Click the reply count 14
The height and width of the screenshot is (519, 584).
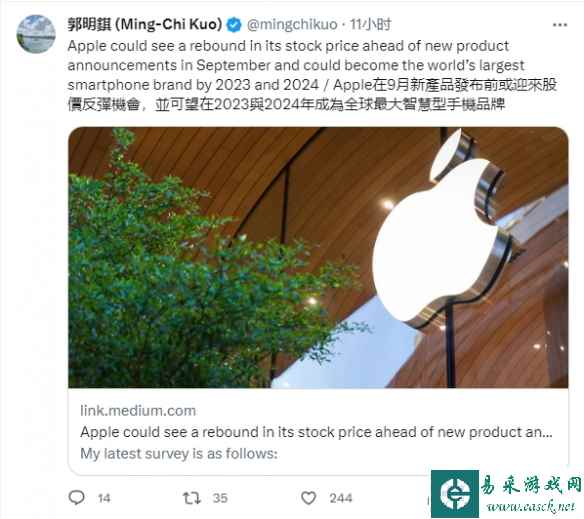pos(104,498)
